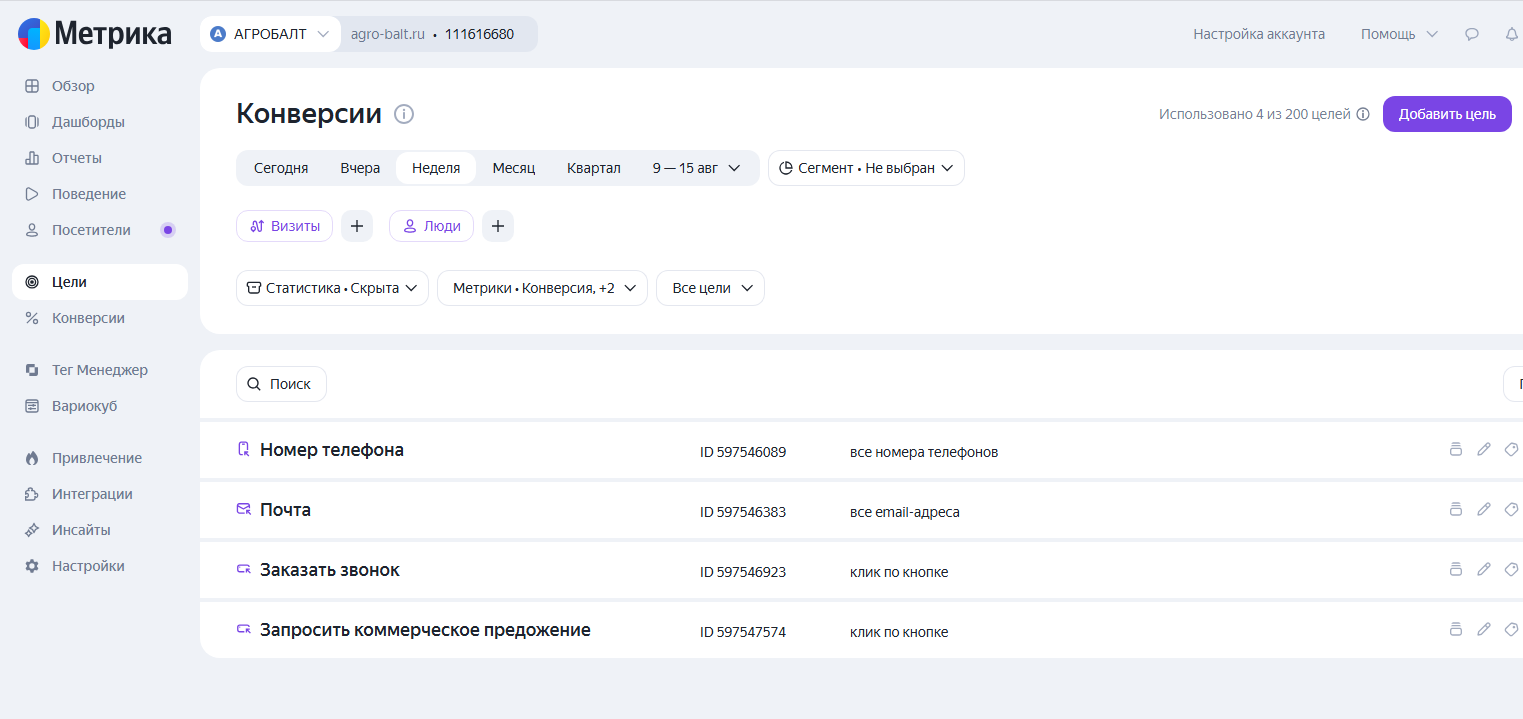Open the chat bubble icon in the top bar
1523x719 pixels.
pos(1472,34)
